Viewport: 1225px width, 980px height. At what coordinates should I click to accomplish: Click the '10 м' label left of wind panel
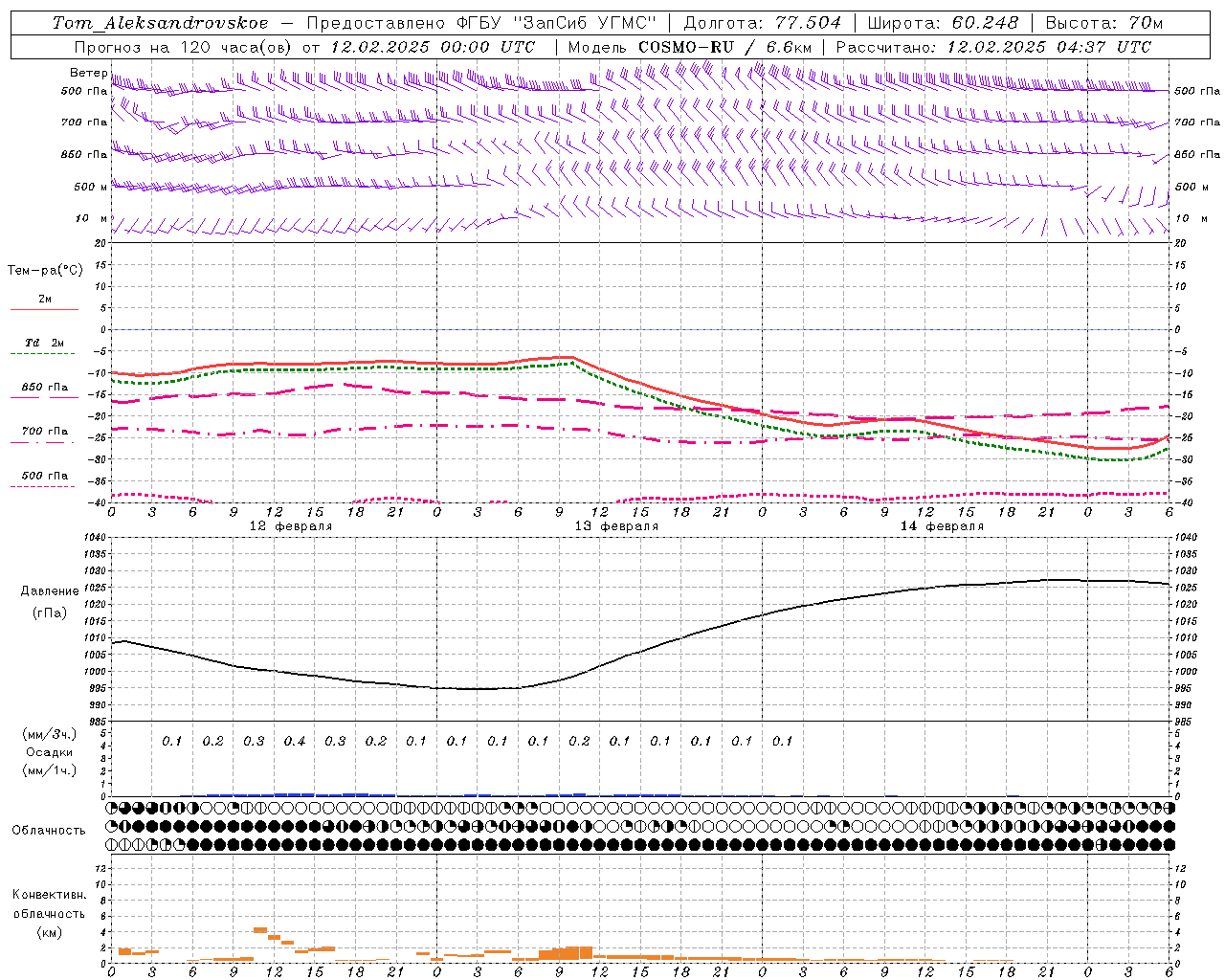(x=91, y=219)
